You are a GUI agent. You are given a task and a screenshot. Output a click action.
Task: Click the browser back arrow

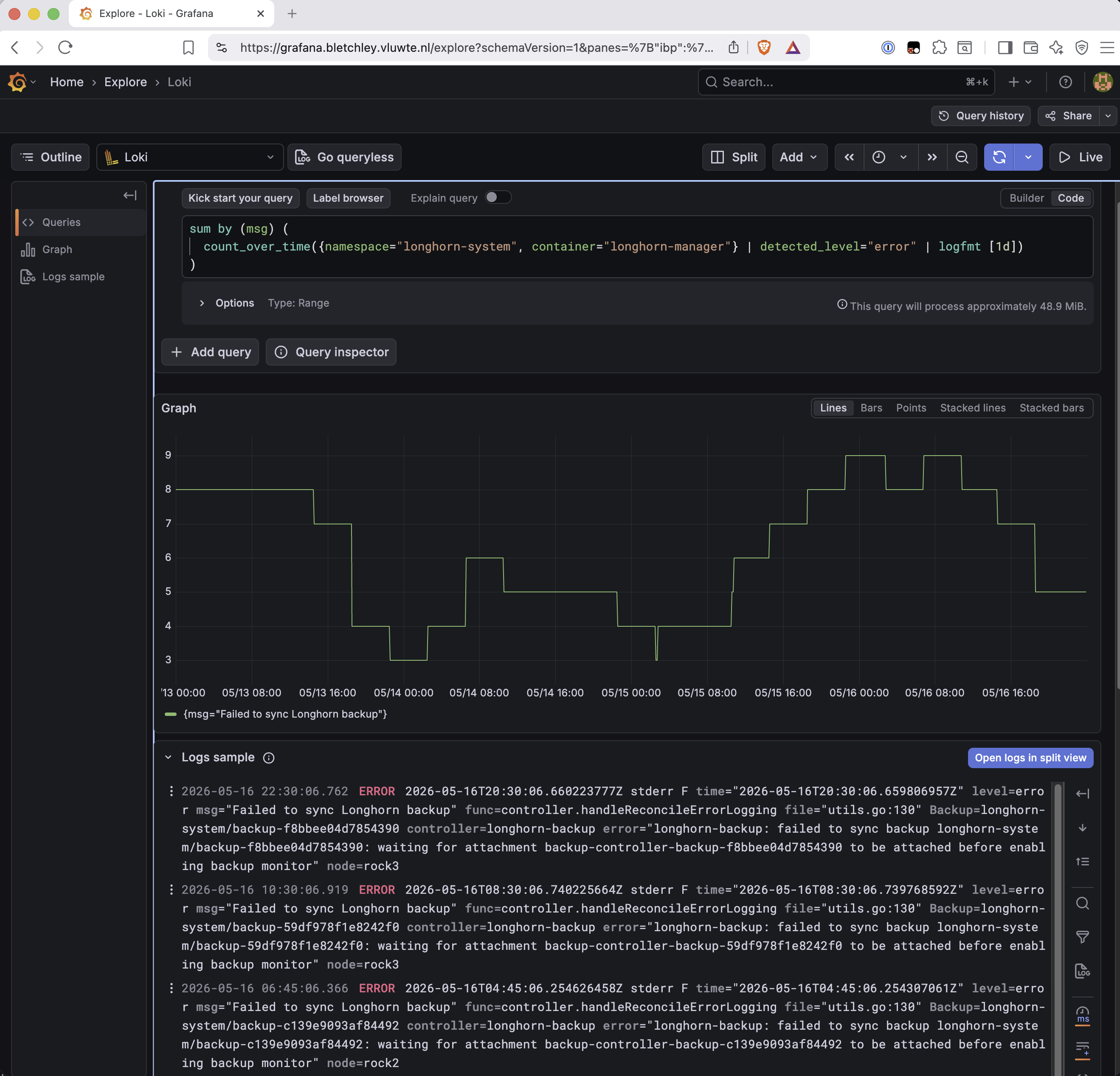click(x=15, y=48)
